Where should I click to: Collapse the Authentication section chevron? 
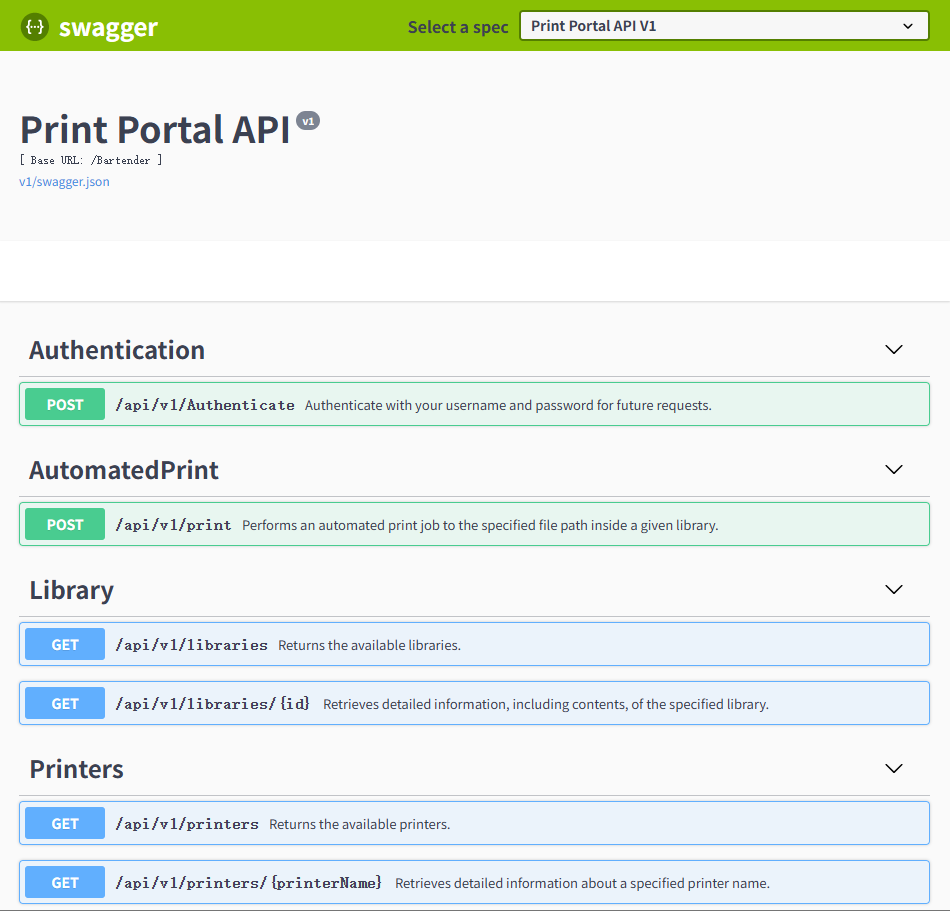point(894,349)
